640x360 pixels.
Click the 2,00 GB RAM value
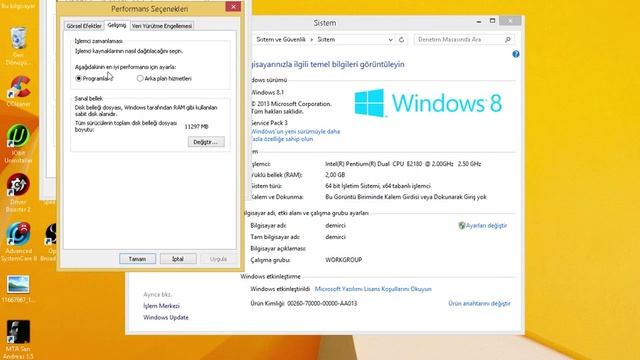coord(335,175)
